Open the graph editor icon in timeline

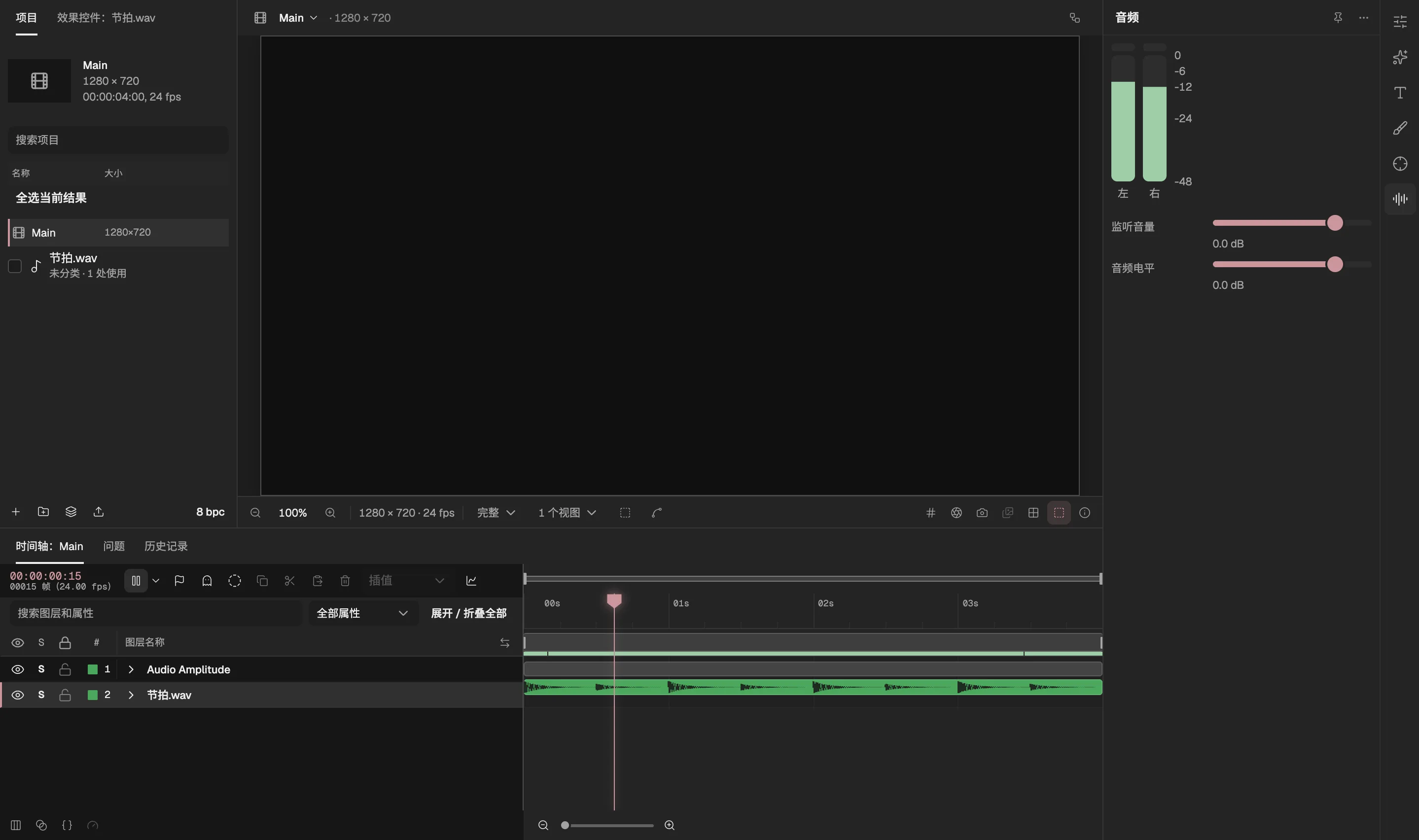point(471,581)
